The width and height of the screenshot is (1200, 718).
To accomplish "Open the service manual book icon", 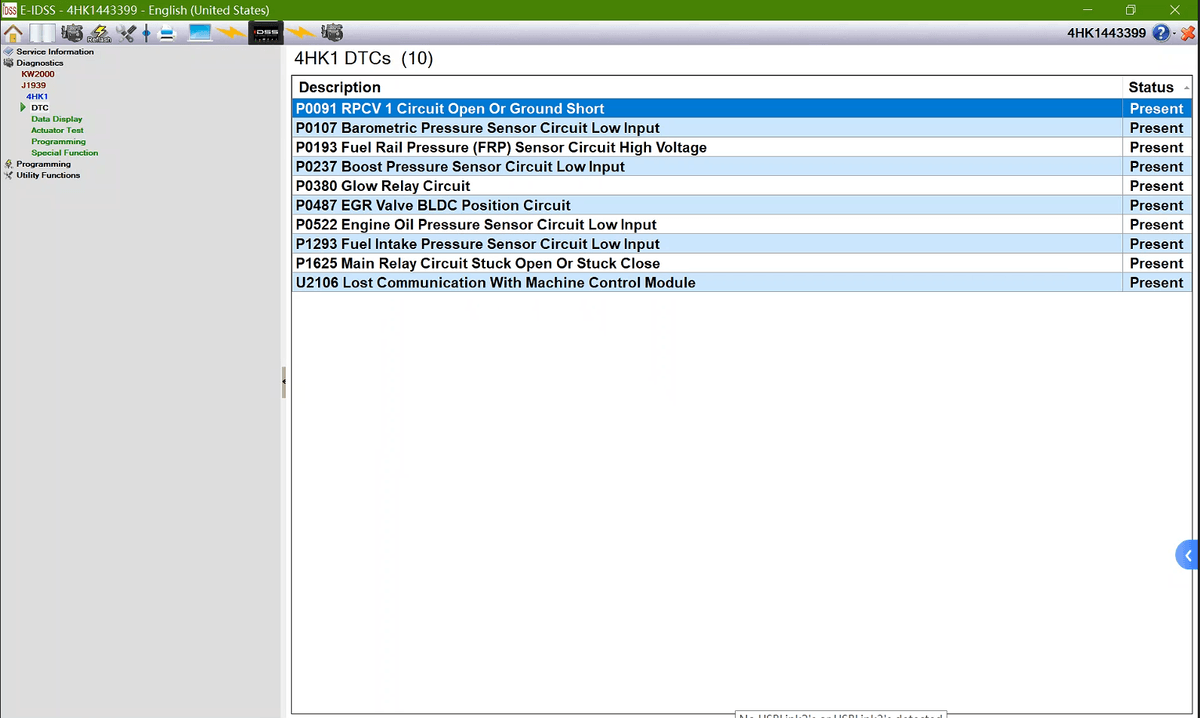I will coord(41,33).
